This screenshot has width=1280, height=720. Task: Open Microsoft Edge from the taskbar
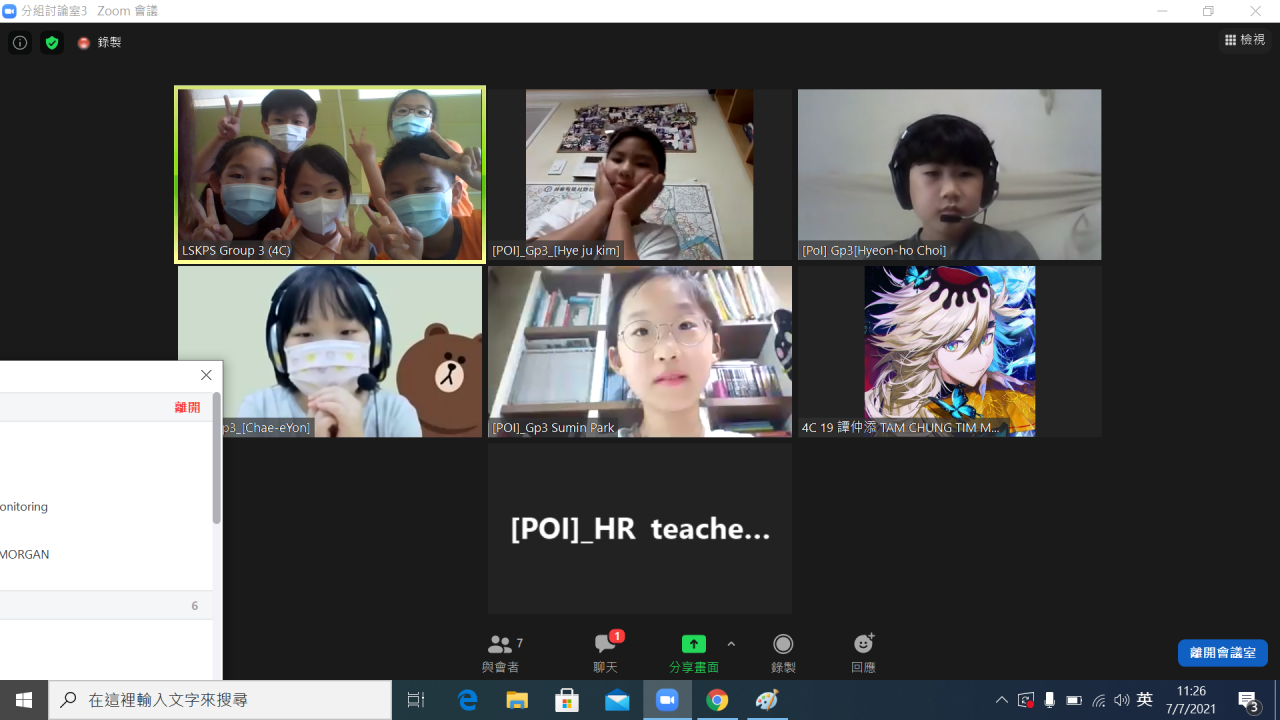[x=467, y=700]
